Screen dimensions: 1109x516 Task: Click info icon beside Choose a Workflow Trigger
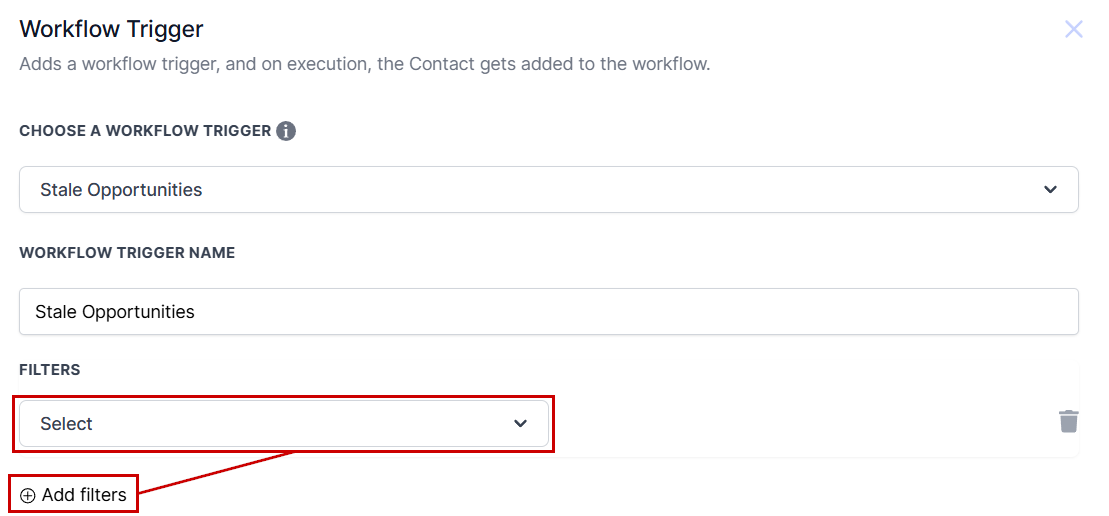(x=286, y=131)
